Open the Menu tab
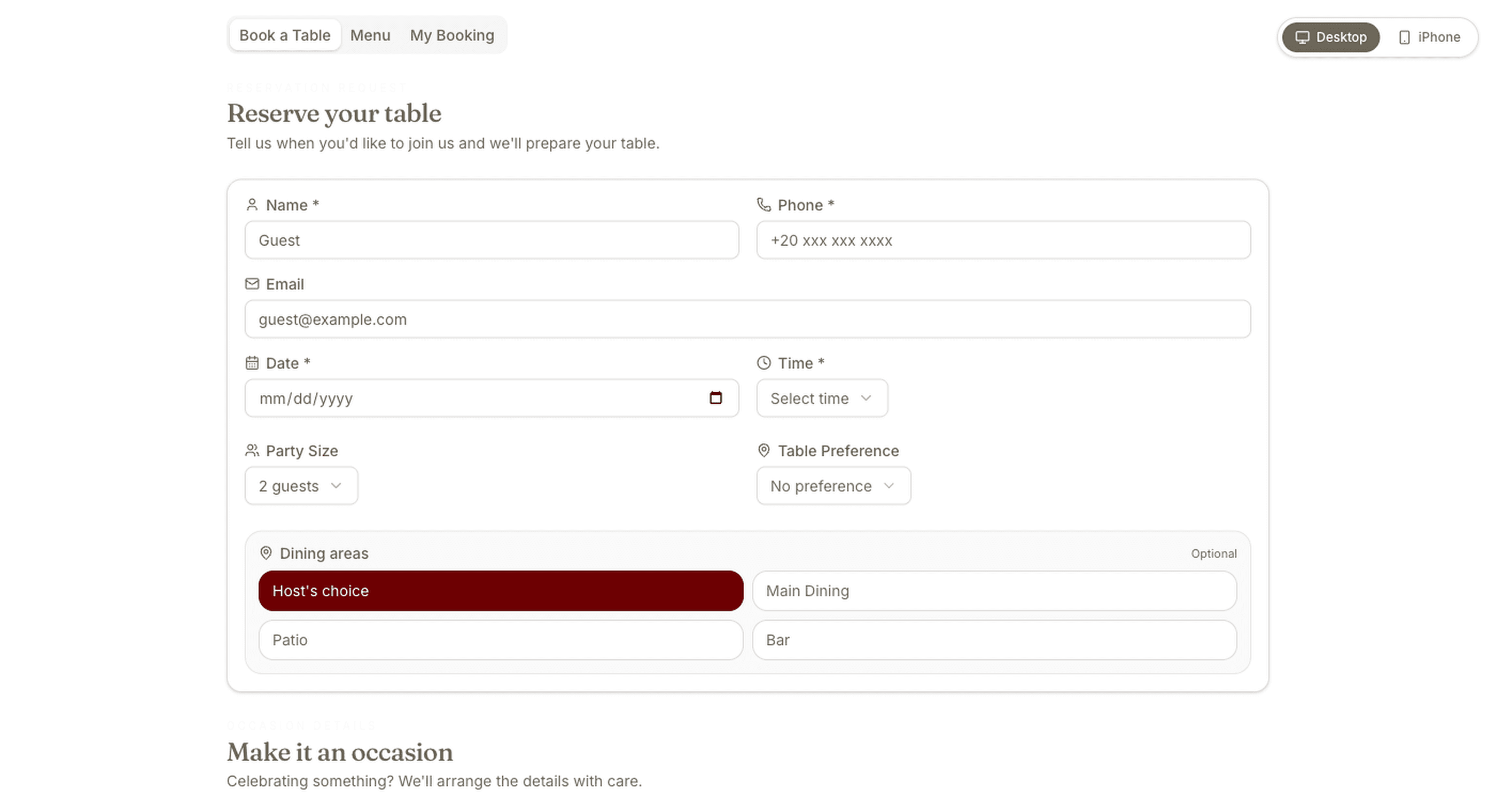The image size is (1496, 812). [370, 35]
